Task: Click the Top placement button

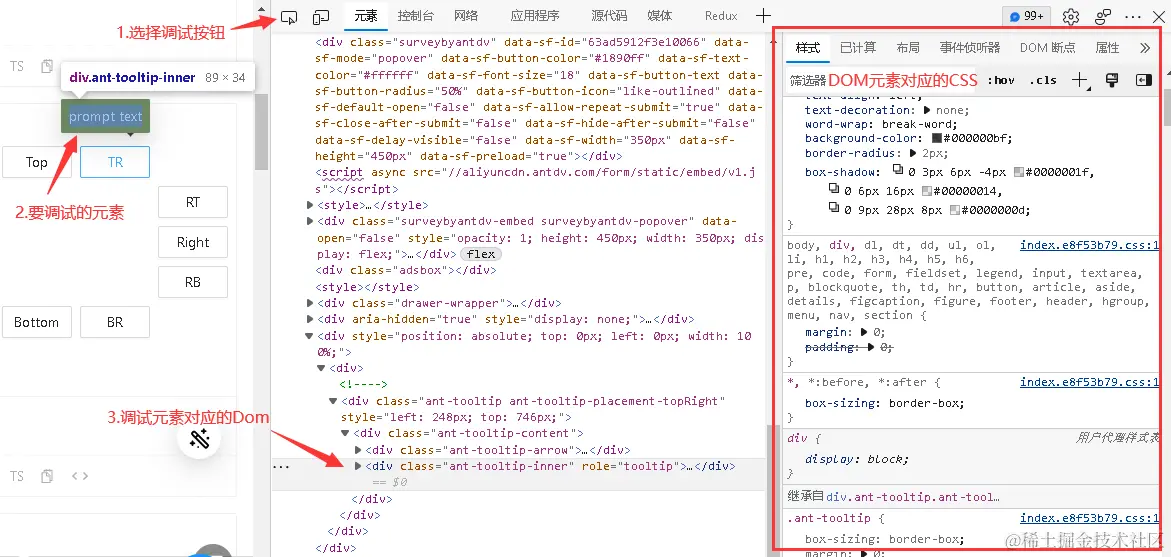Action: [37, 162]
